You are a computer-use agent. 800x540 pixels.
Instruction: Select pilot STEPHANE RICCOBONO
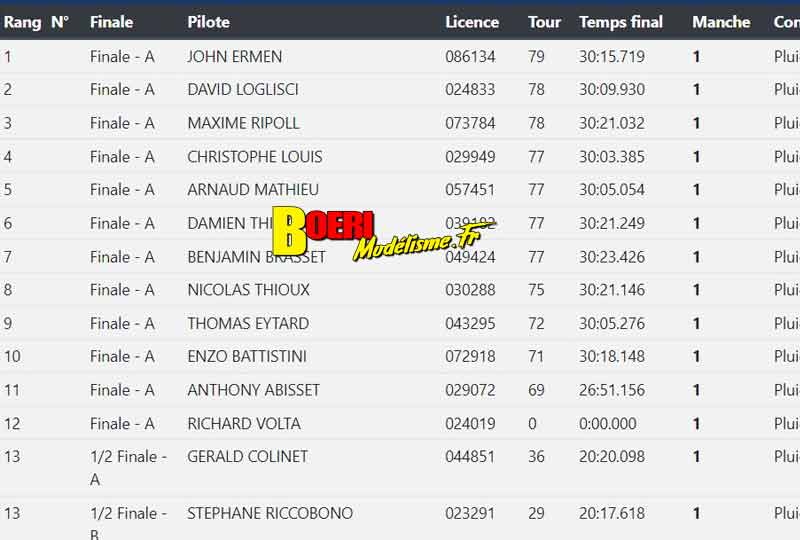(x=270, y=513)
